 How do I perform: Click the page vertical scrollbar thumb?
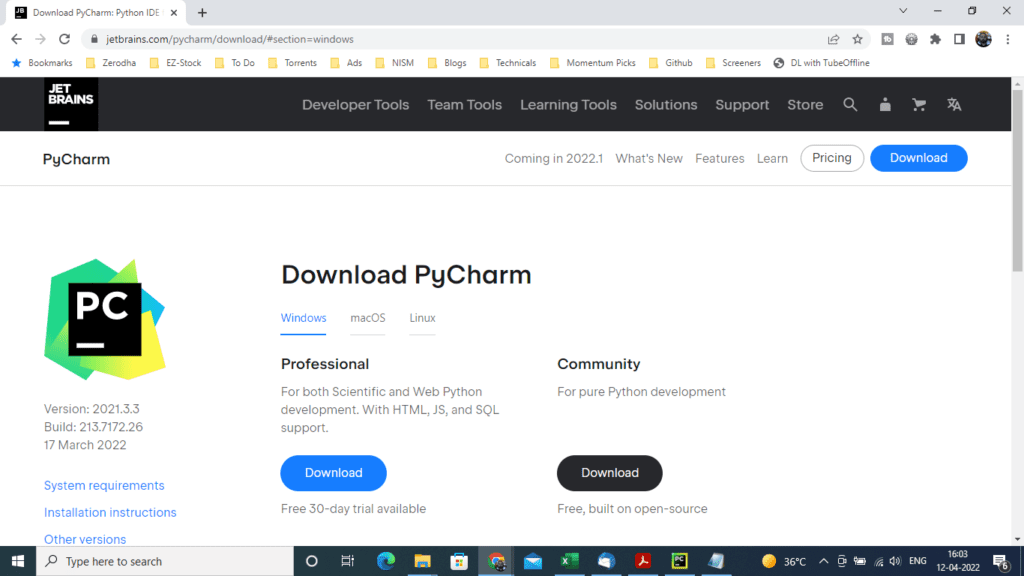coord(1017,180)
